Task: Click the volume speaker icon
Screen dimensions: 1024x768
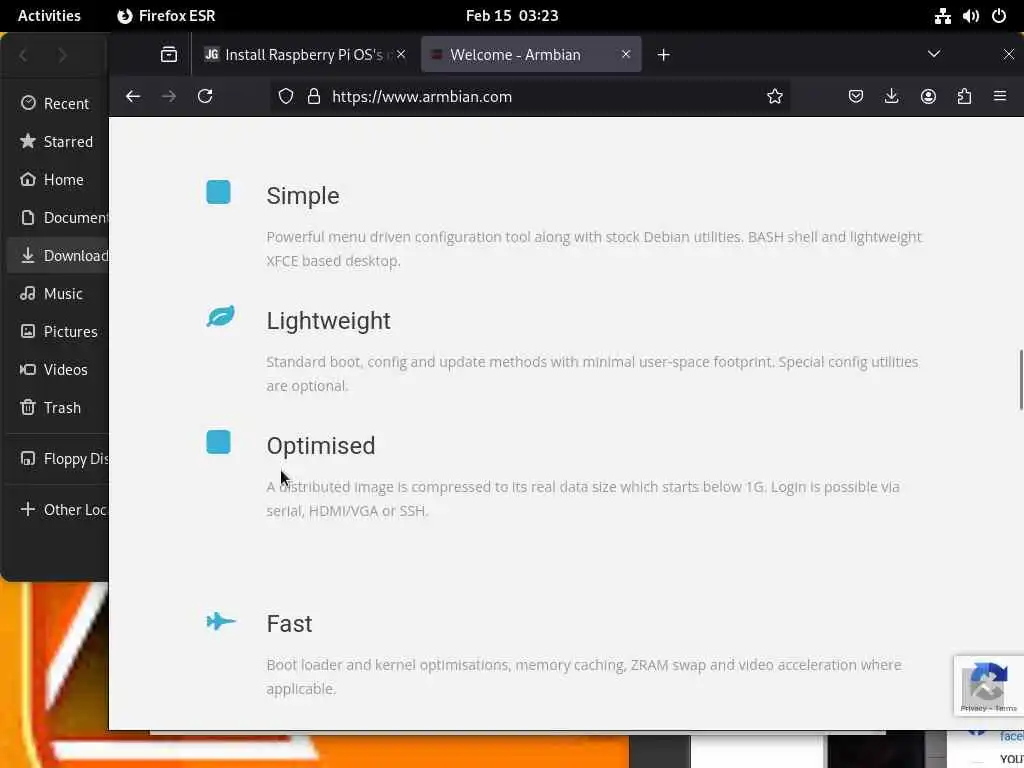Action: [x=970, y=16]
